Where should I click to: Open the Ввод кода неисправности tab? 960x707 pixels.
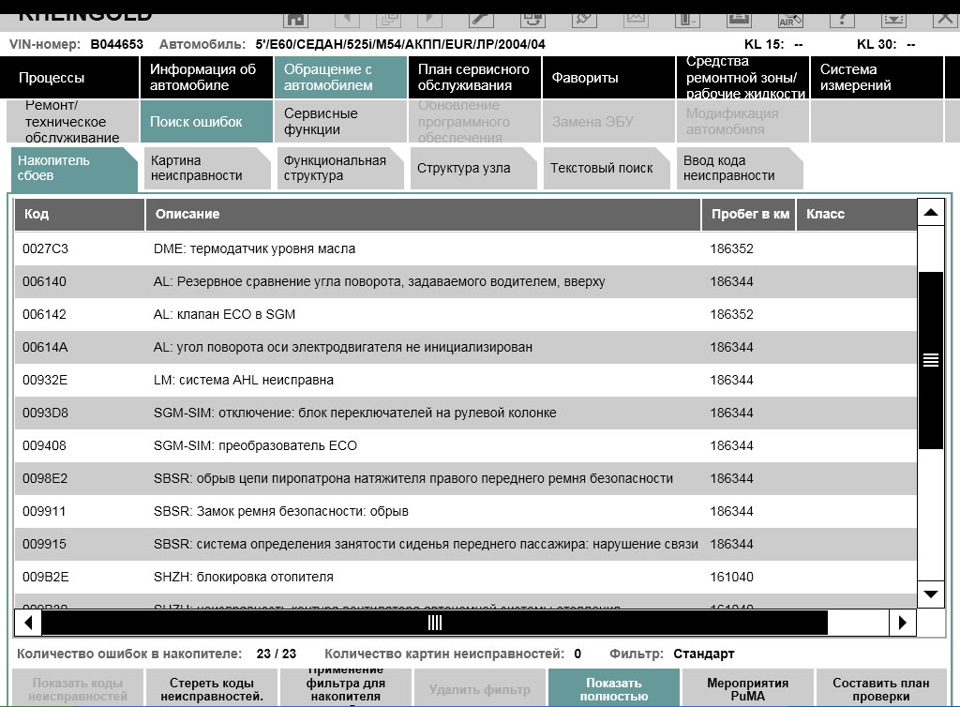[x=740, y=168]
